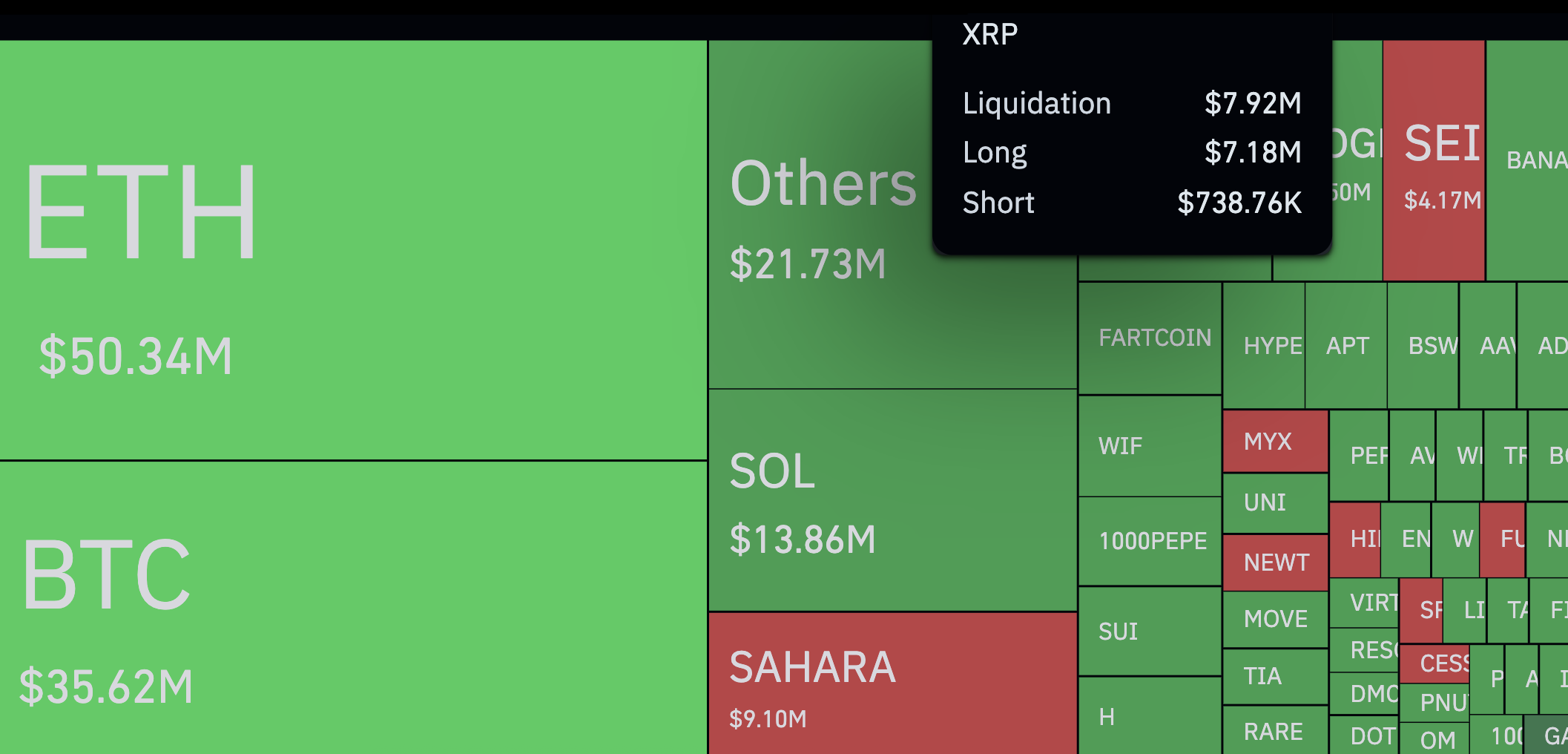Select the red MYX tile
This screenshot has width=1568, height=754.
[1275, 442]
